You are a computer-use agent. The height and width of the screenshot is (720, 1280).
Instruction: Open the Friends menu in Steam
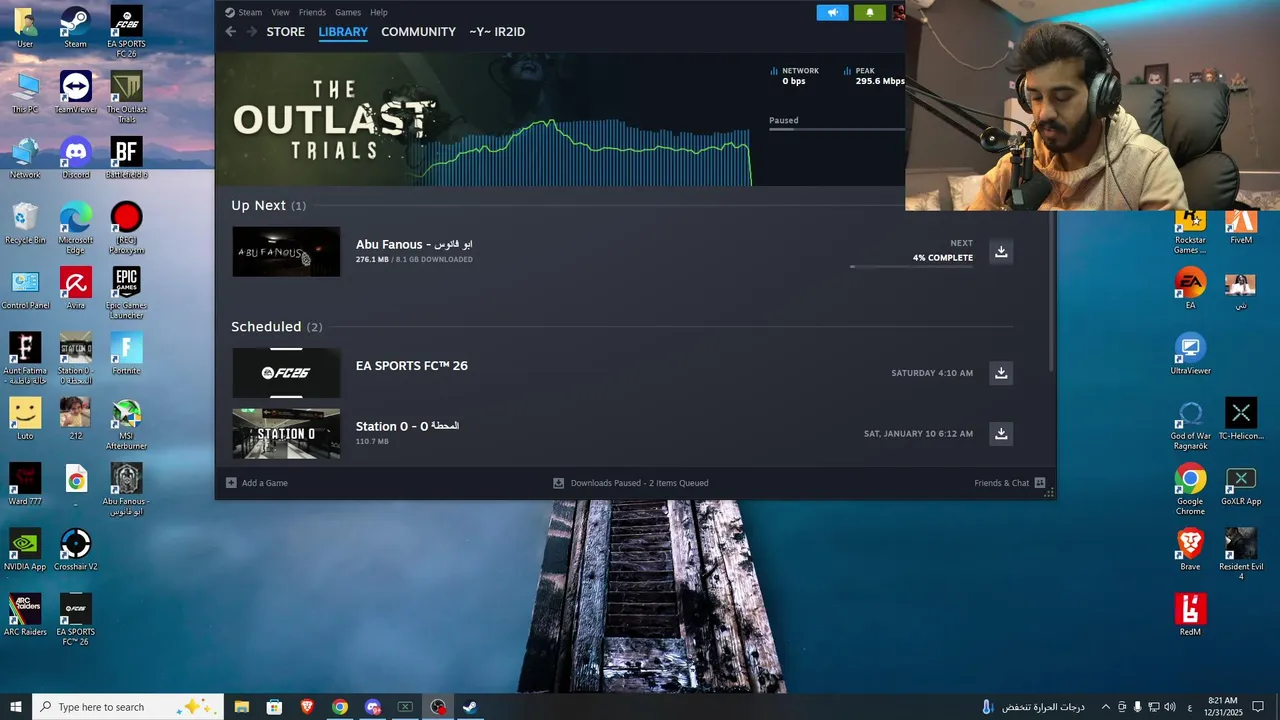(312, 12)
